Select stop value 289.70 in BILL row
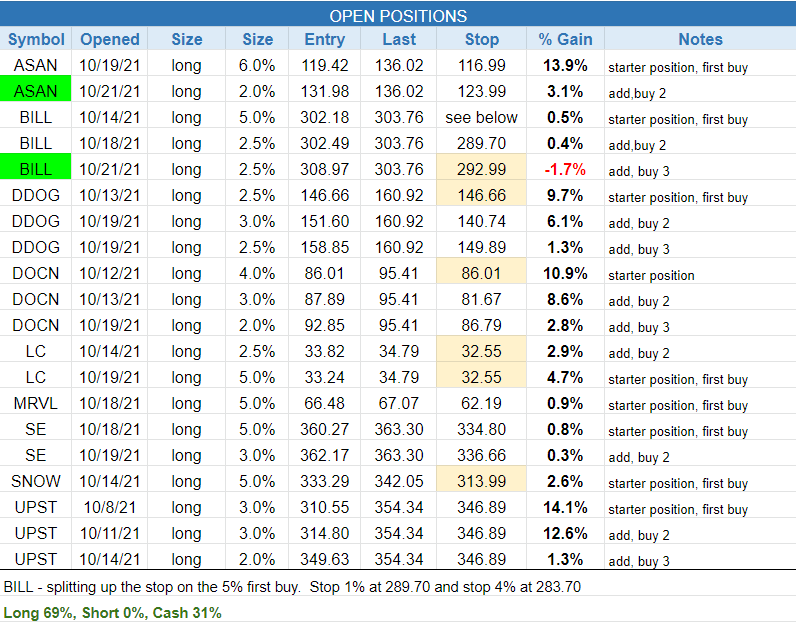Viewport: 796px width, 622px height. 481,143
